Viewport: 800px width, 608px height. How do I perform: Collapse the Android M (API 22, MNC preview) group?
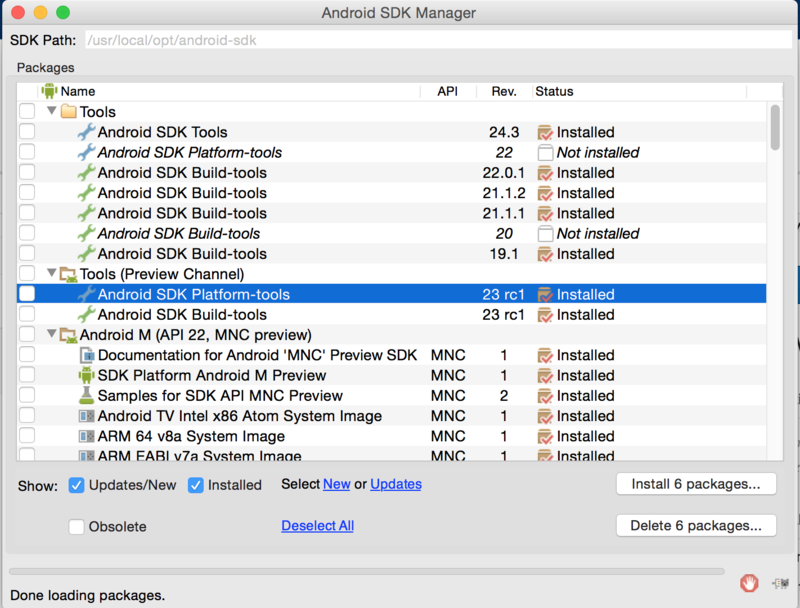pyautogui.click(x=51, y=335)
